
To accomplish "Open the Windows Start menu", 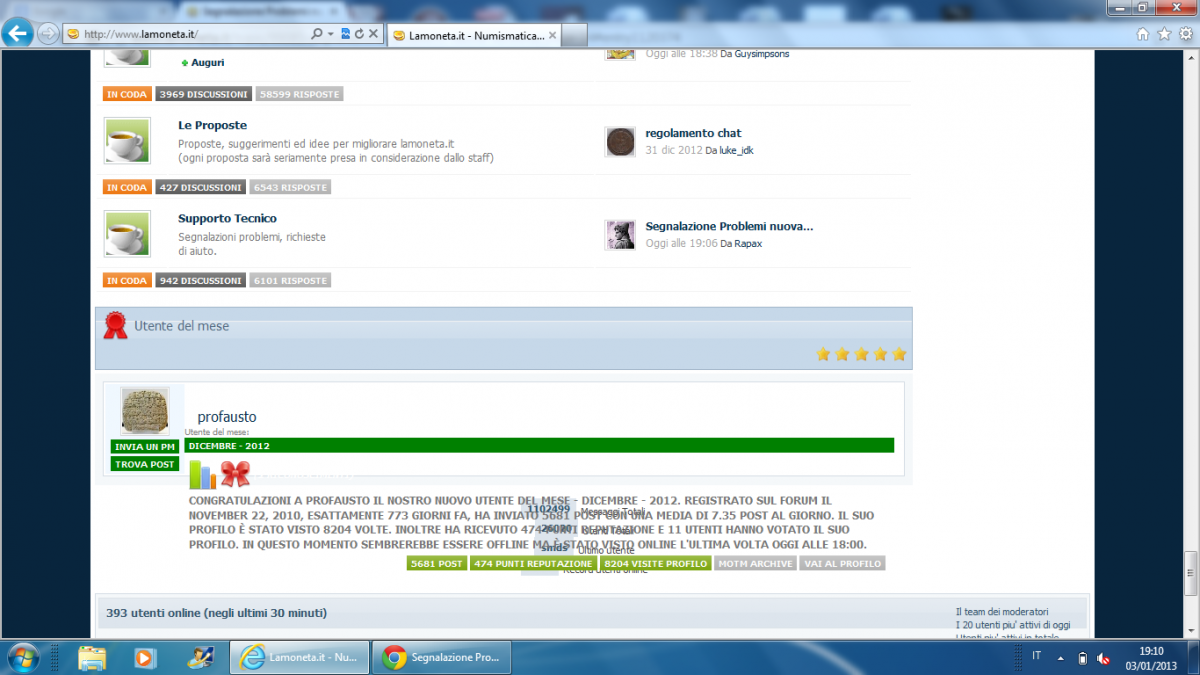I will click(22, 657).
